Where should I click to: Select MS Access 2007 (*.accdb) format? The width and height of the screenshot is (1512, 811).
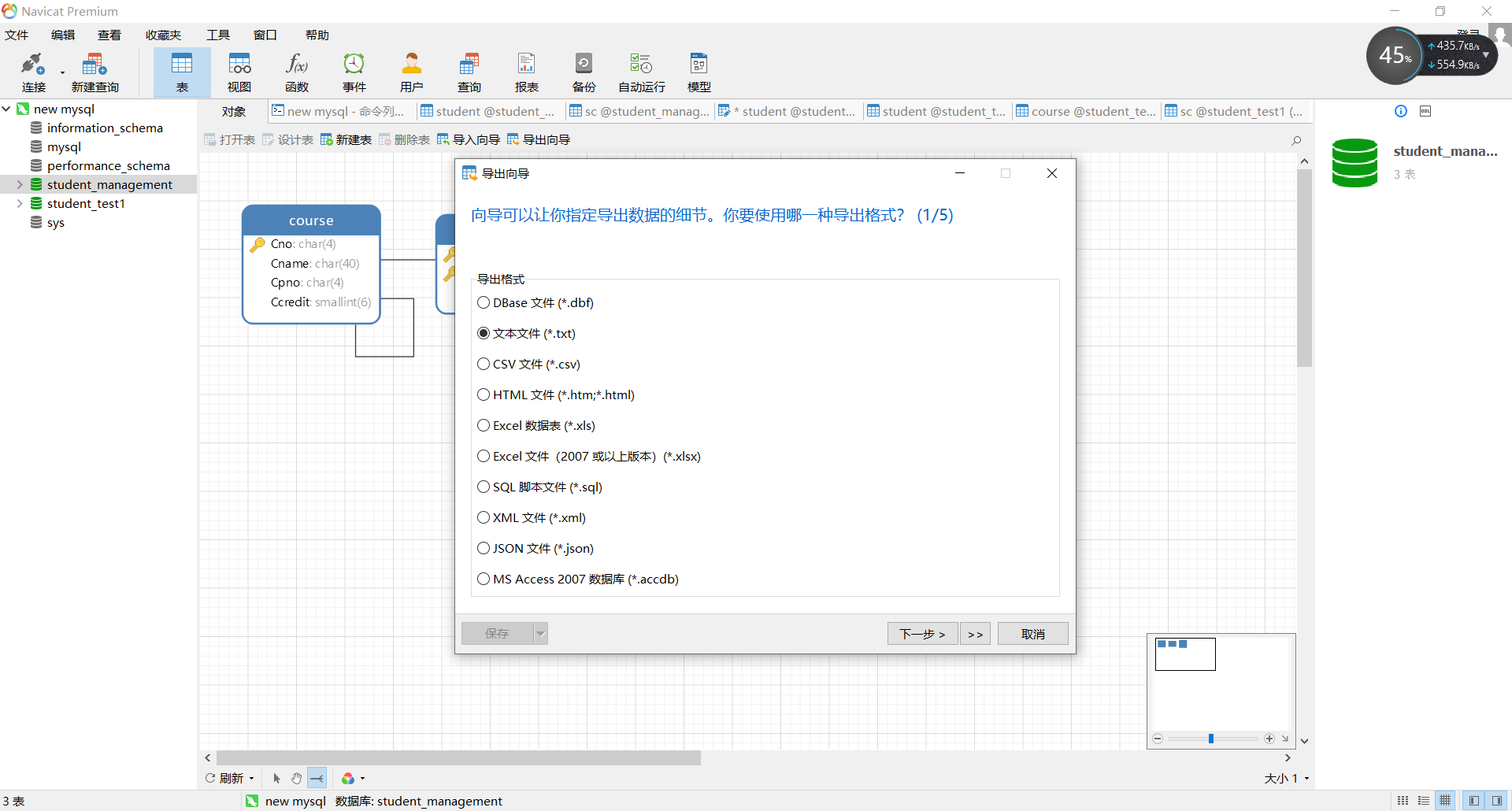[578, 579]
